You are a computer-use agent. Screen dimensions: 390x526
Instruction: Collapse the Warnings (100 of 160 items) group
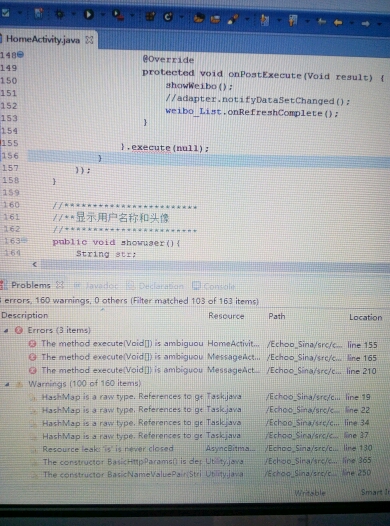click(x=7, y=384)
